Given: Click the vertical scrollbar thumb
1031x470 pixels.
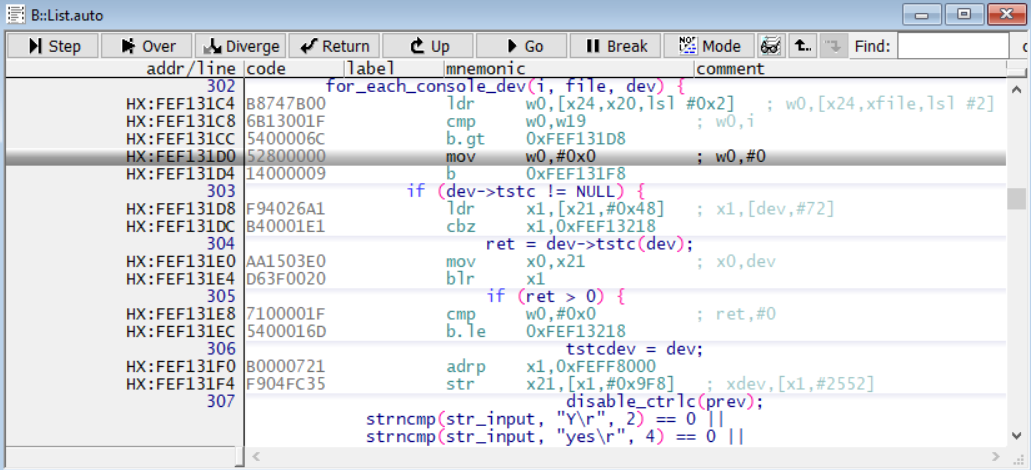Looking at the screenshot, I should coord(1016,199).
